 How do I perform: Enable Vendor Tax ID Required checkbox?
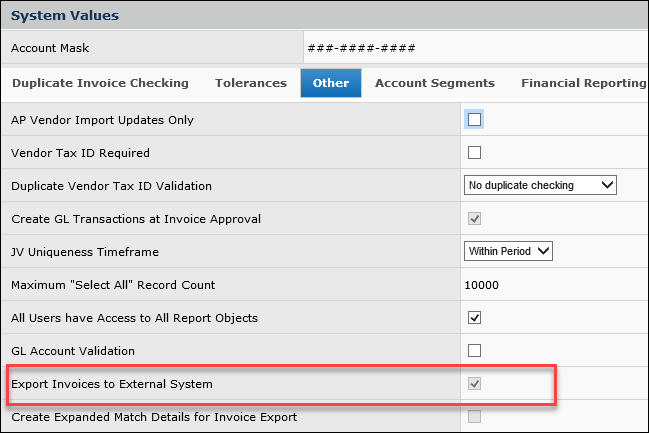point(475,153)
